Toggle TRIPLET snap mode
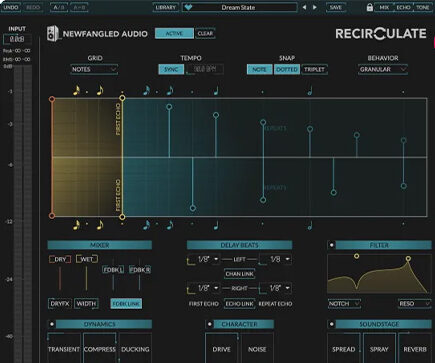The width and height of the screenshot is (435, 363). [314, 69]
